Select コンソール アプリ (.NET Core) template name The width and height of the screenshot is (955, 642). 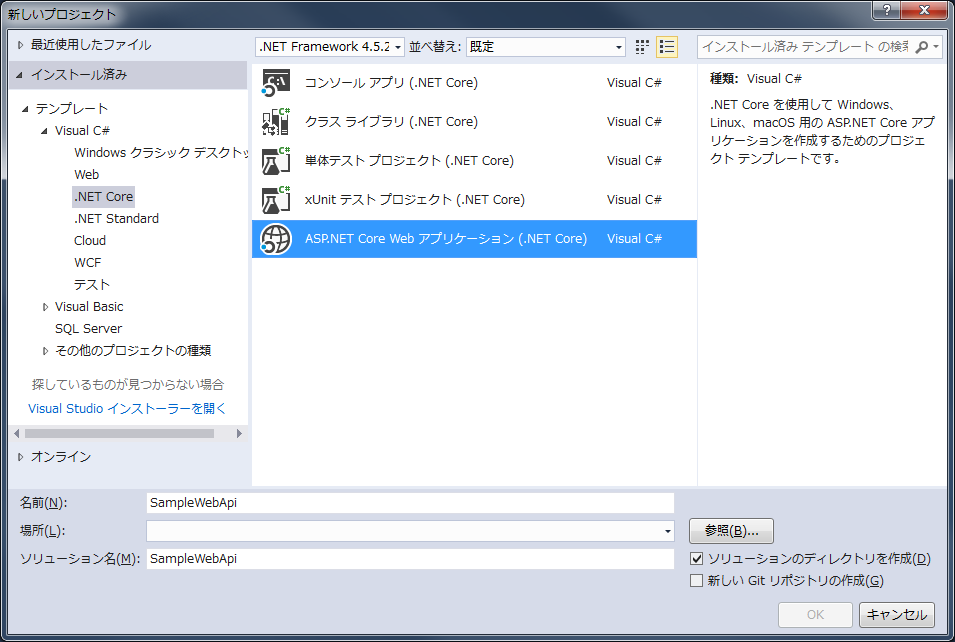[391, 83]
